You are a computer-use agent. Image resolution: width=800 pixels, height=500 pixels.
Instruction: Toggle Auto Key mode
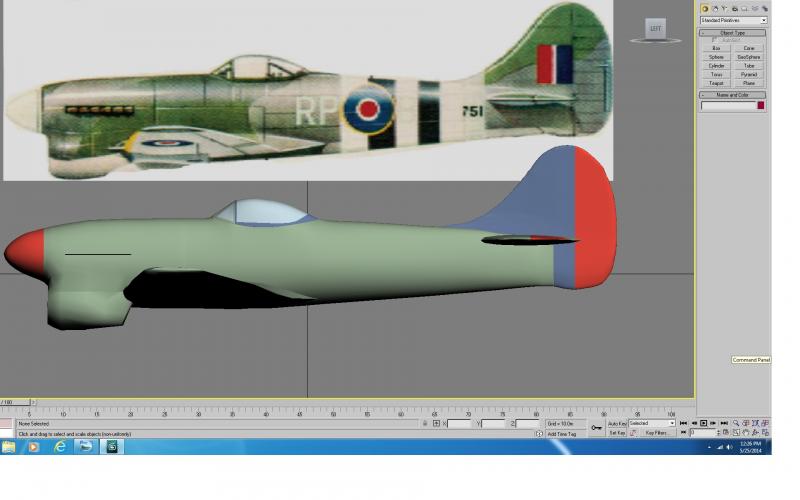point(617,423)
